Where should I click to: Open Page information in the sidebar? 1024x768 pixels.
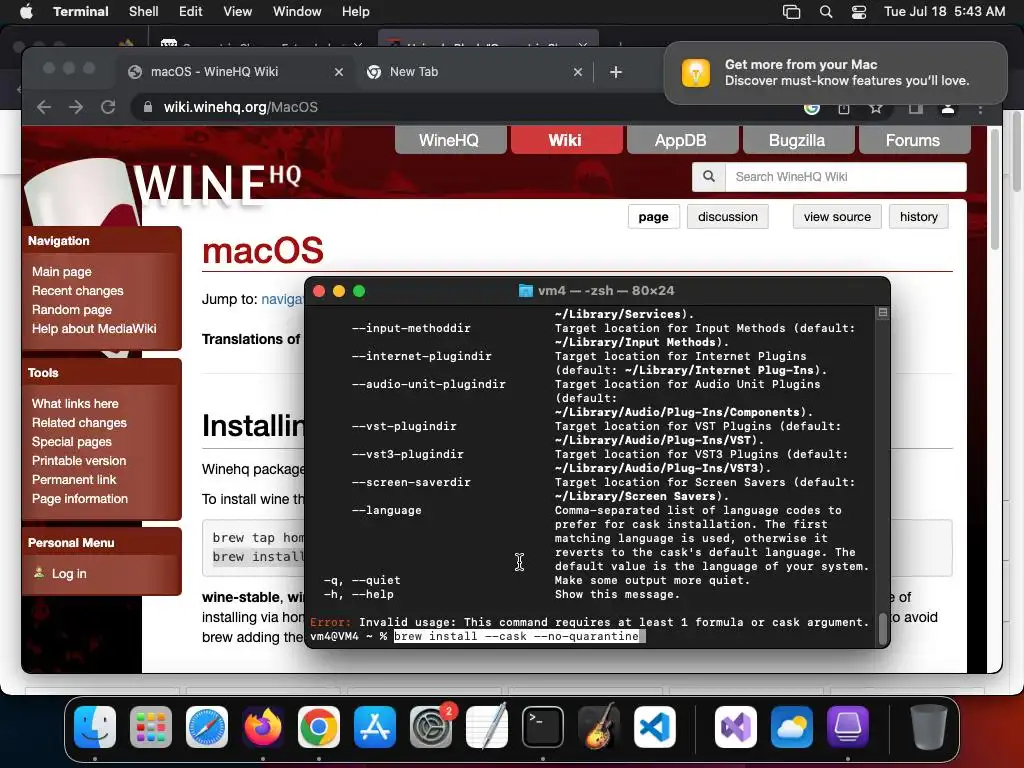tap(80, 498)
